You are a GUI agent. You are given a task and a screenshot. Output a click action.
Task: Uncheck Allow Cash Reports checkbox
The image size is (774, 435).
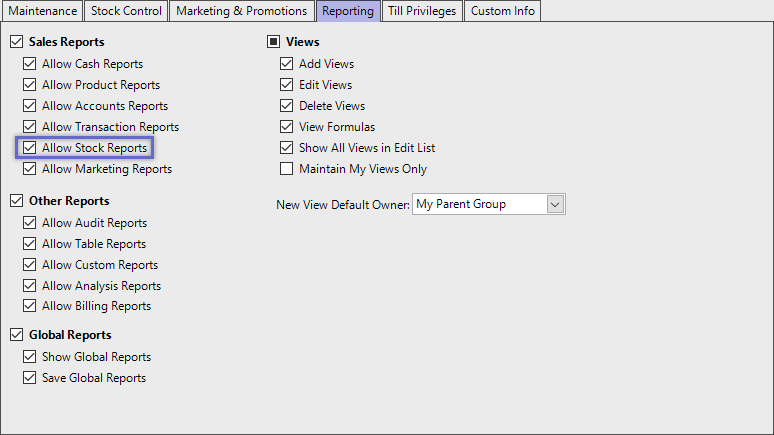click(x=30, y=64)
